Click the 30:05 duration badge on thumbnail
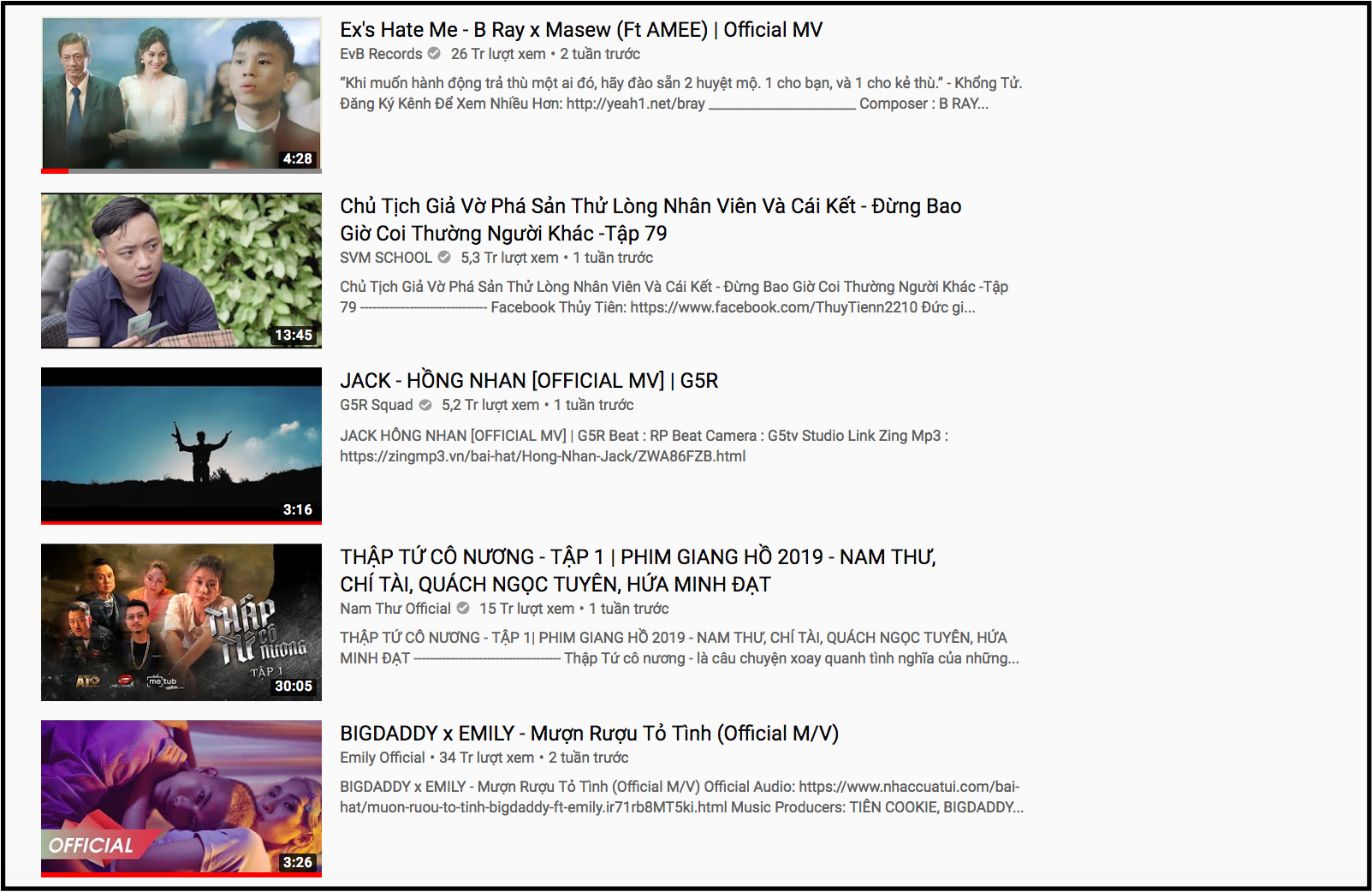Viewport: 1372px width, 892px height. coord(294,687)
